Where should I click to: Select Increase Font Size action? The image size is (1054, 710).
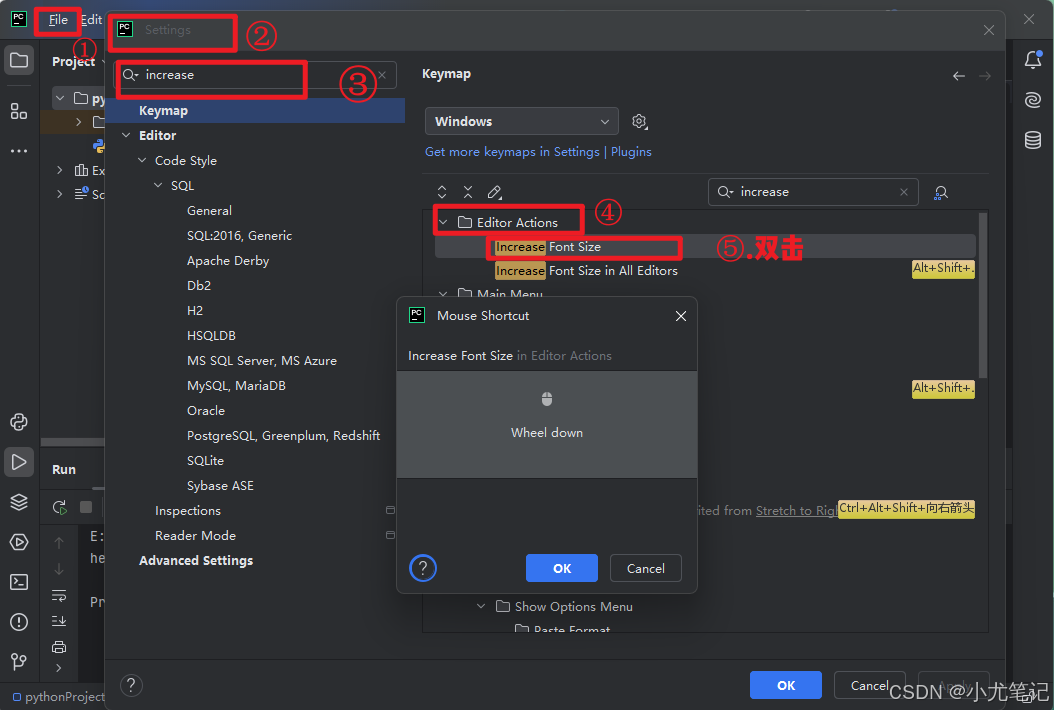tap(705, 247)
